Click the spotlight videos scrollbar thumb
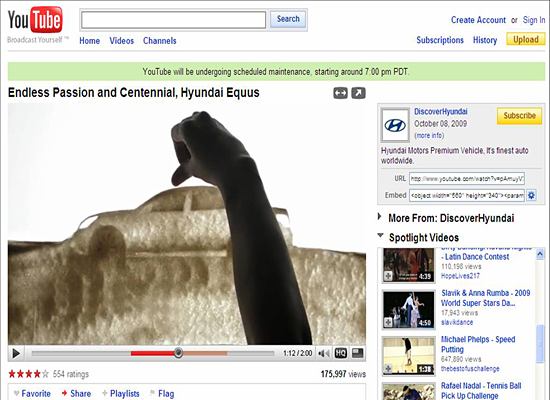The height and width of the screenshot is (400, 550). (540, 343)
